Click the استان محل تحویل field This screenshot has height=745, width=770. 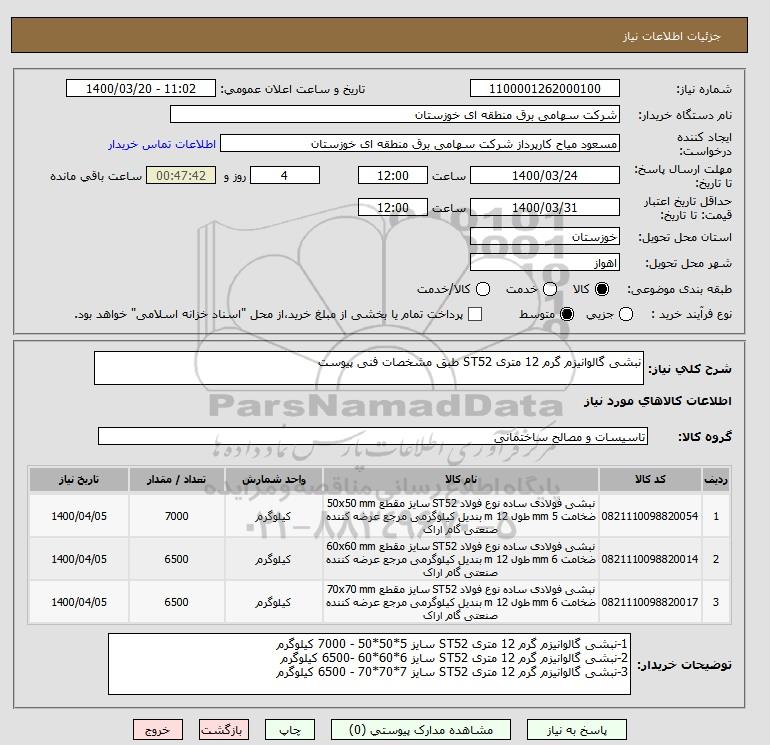545,238
